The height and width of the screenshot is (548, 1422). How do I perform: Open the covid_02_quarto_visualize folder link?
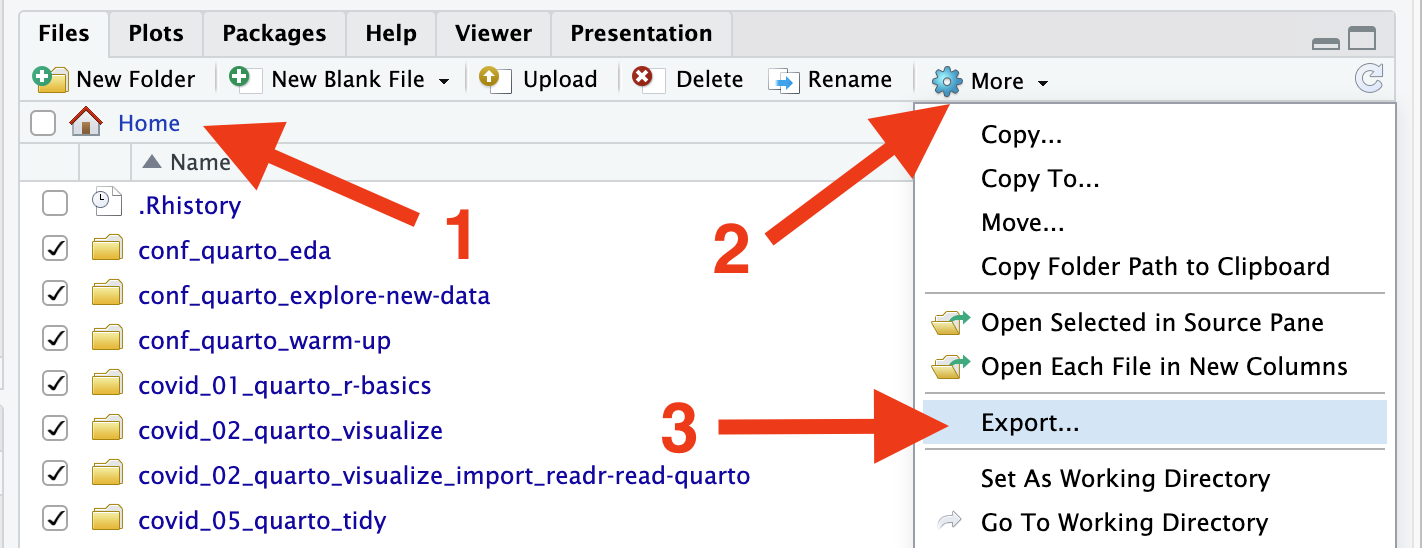click(291, 430)
